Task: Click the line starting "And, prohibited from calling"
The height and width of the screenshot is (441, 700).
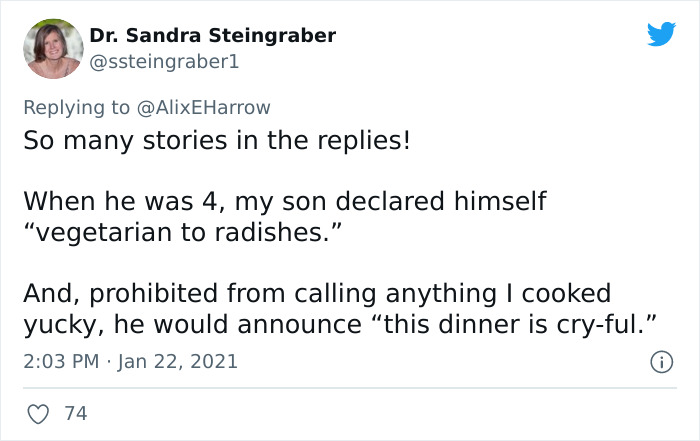Action: click(x=316, y=295)
